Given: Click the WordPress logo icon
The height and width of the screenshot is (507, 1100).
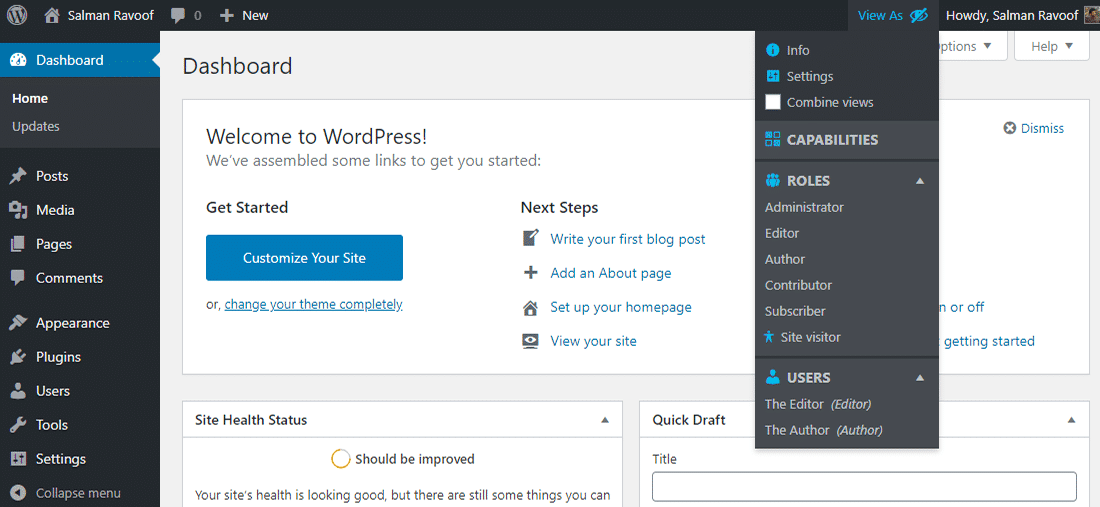Looking at the screenshot, I should pos(17,15).
